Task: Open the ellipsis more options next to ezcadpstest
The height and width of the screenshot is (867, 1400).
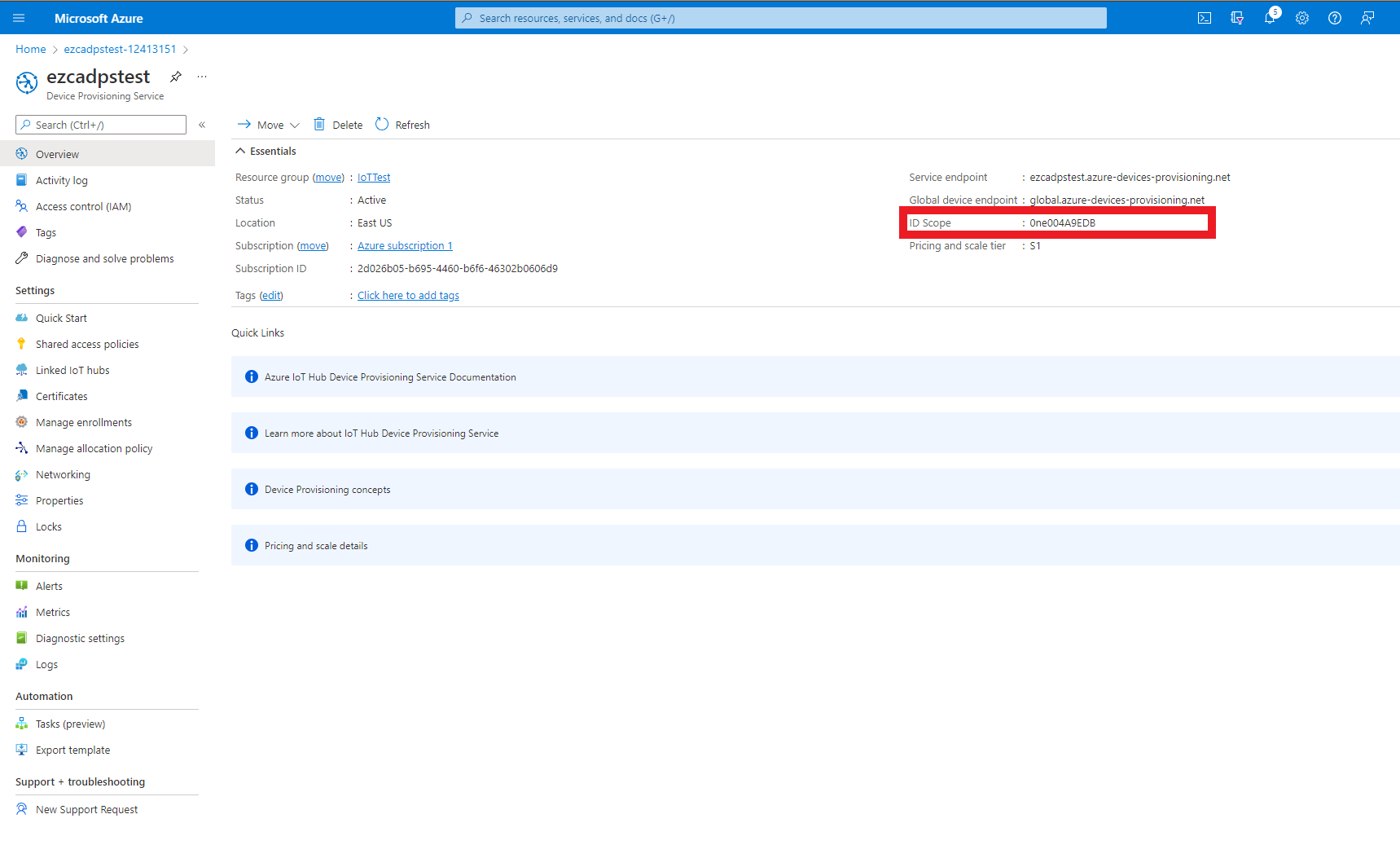Action: 202,77
